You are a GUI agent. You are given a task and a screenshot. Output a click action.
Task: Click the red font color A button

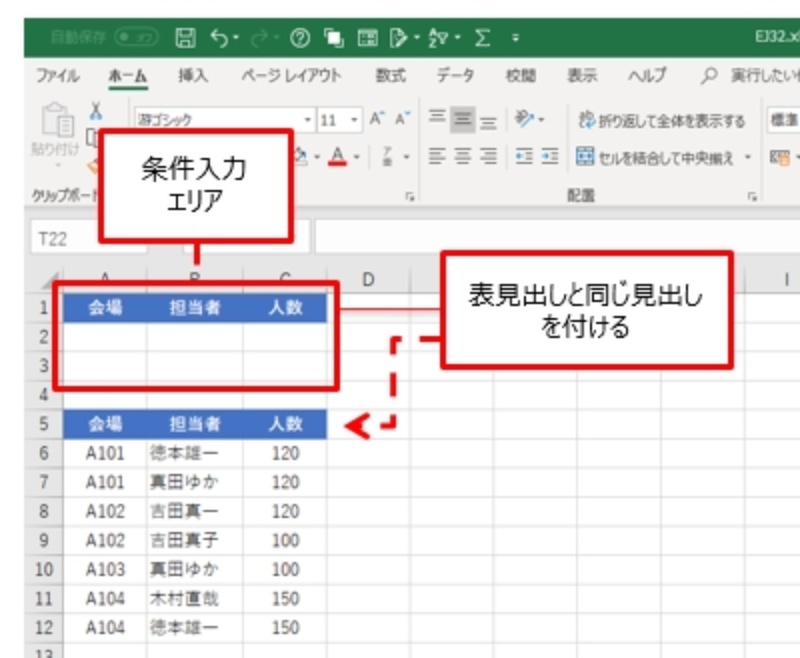pyautogui.click(x=336, y=156)
